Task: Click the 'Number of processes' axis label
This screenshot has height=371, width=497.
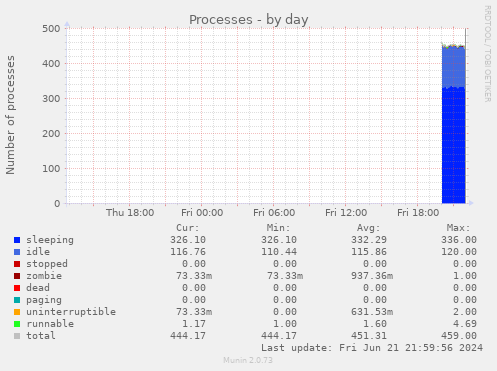Action: pos(10,115)
